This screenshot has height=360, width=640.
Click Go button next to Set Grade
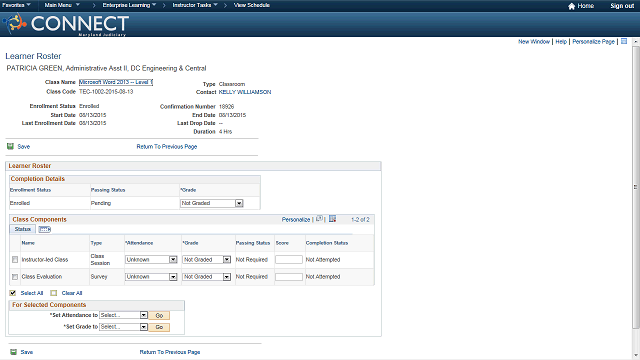[x=159, y=327]
